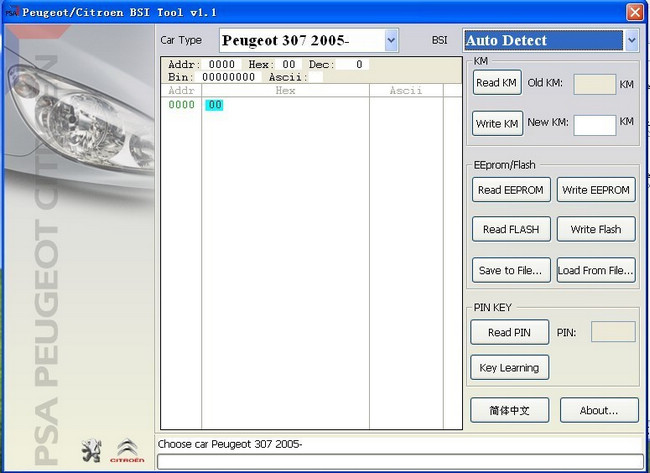The image size is (650, 473).
Task: Click the Ascii column header
Action: click(406, 90)
